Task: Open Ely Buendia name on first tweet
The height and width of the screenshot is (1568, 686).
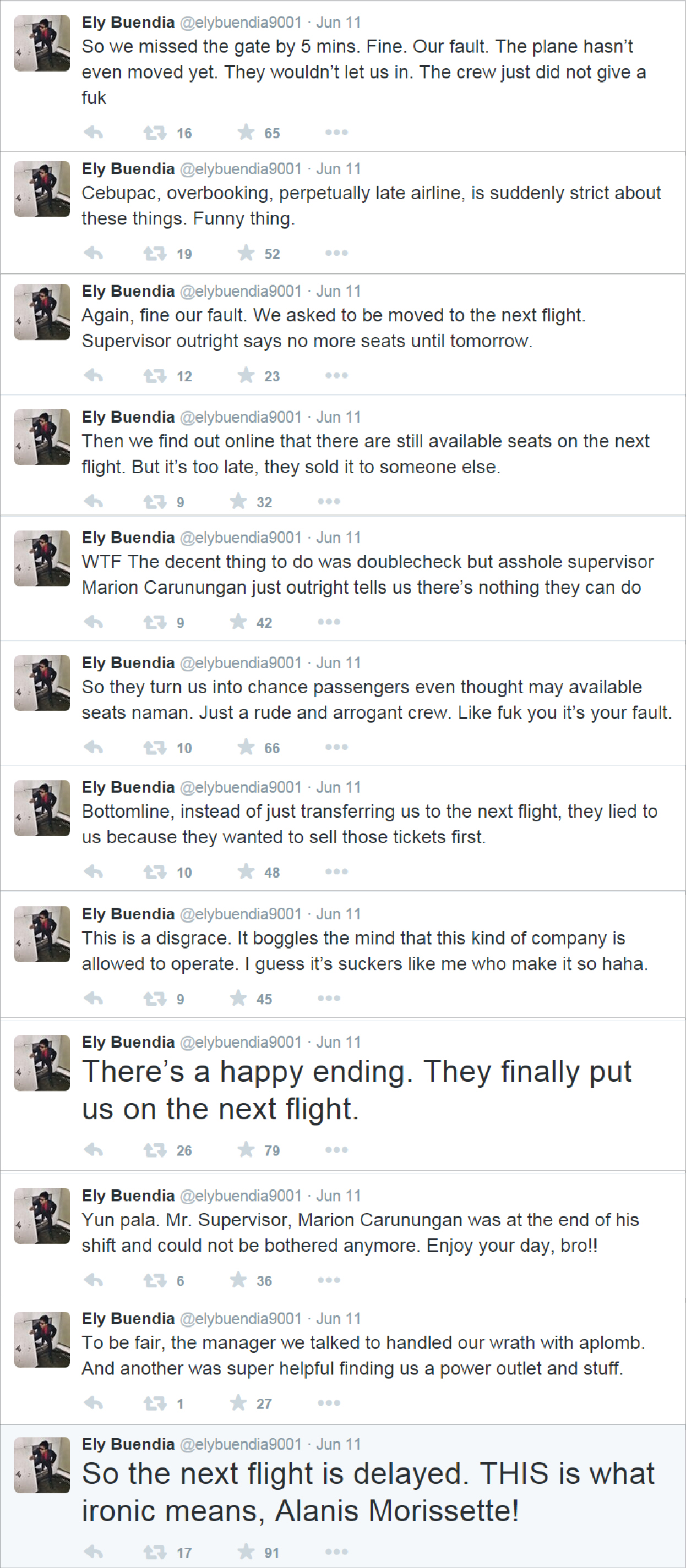Action: [128, 23]
